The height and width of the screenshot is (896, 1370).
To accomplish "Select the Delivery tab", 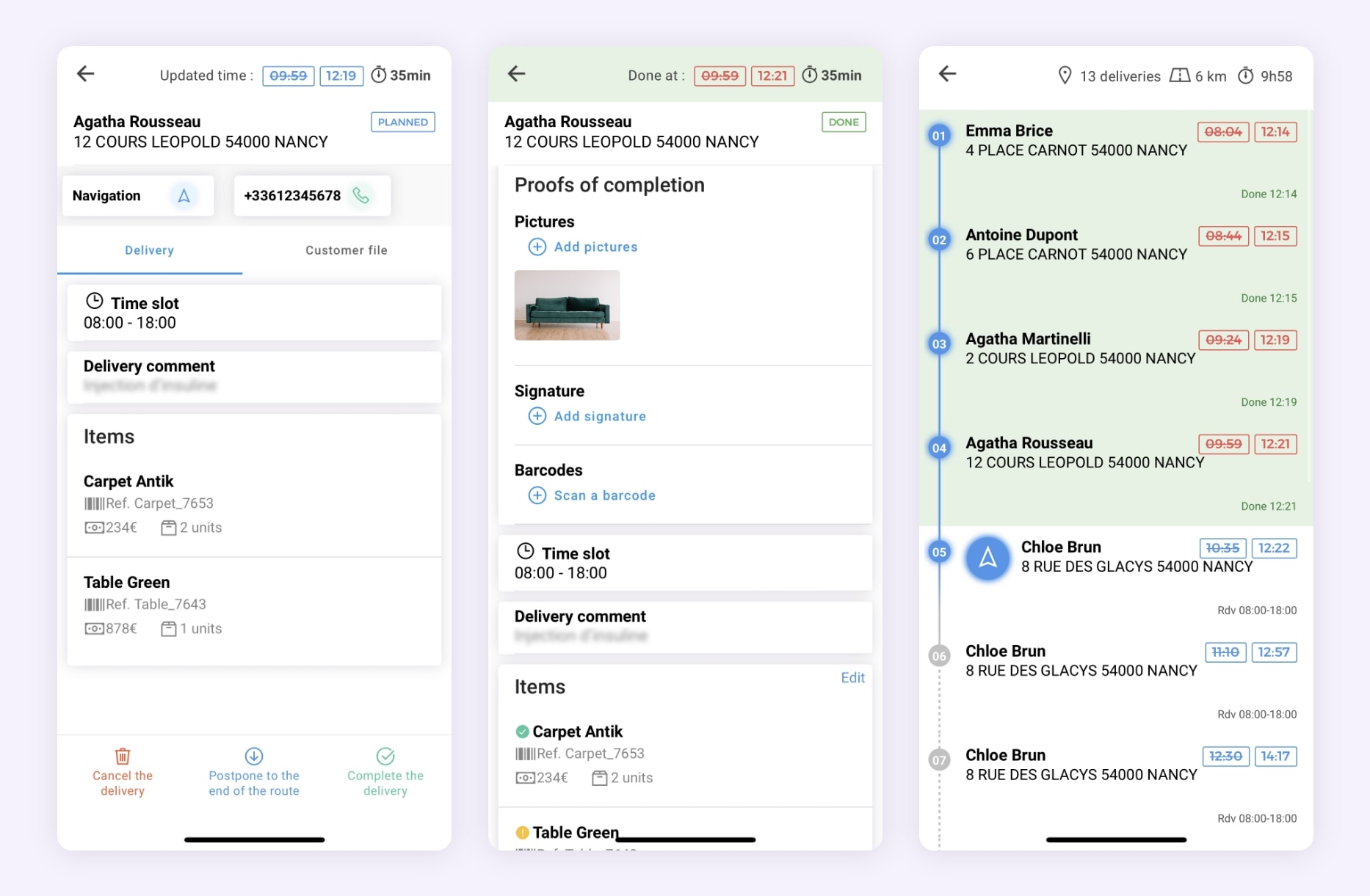I will 149,250.
